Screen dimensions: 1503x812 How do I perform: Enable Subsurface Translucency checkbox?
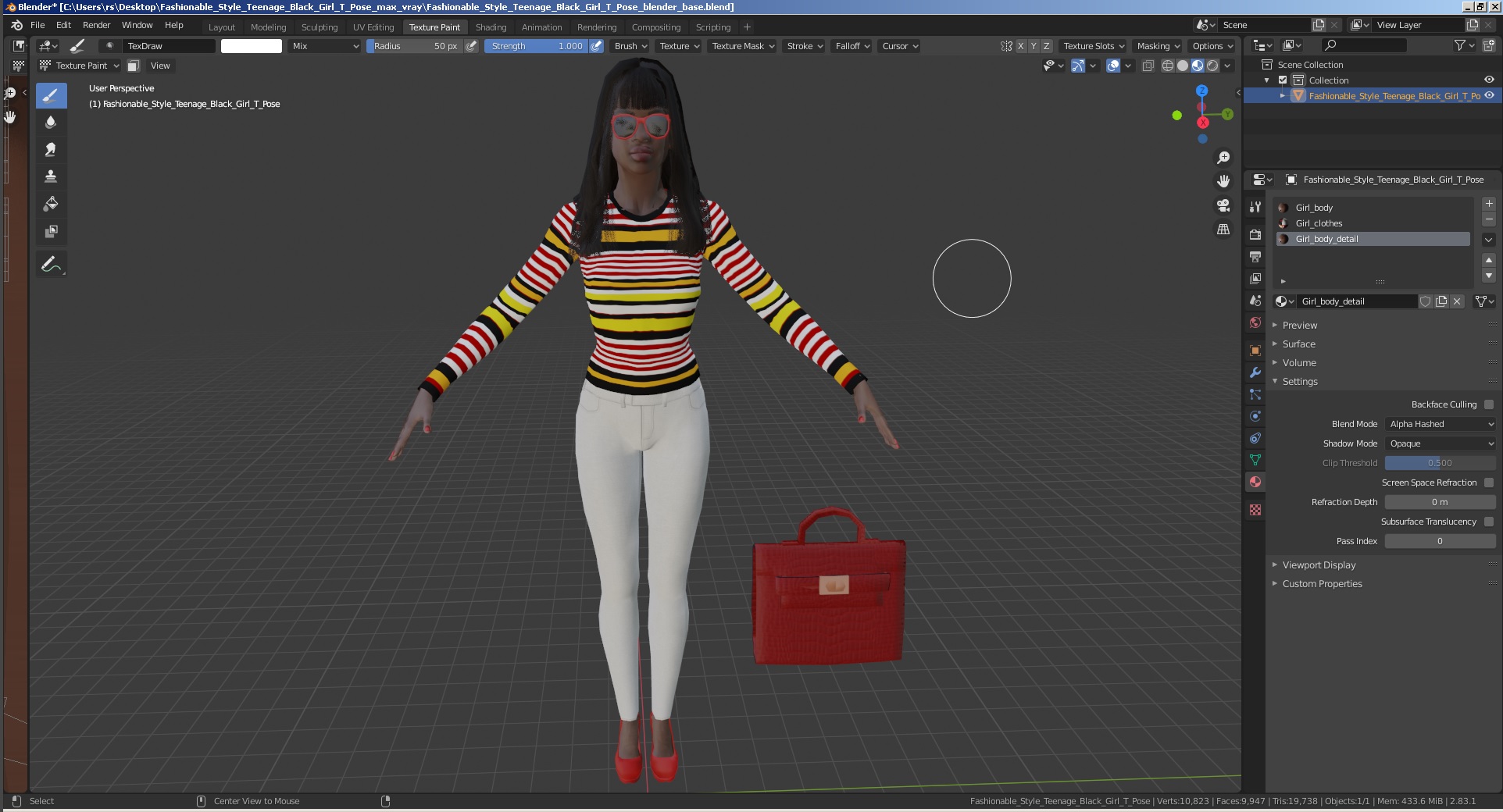[x=1489, y=522]
